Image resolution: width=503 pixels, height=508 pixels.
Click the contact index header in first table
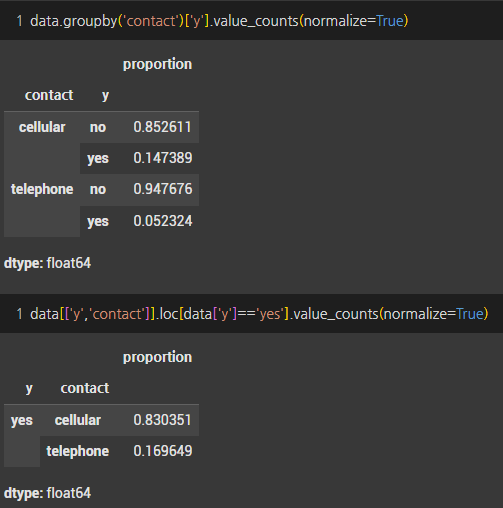coord(49,95)
